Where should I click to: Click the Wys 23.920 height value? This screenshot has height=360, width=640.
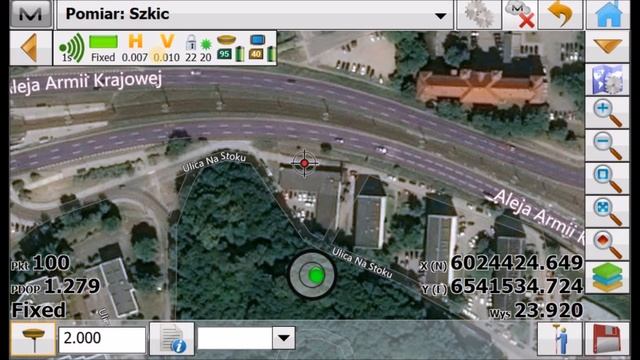[536, 311]
